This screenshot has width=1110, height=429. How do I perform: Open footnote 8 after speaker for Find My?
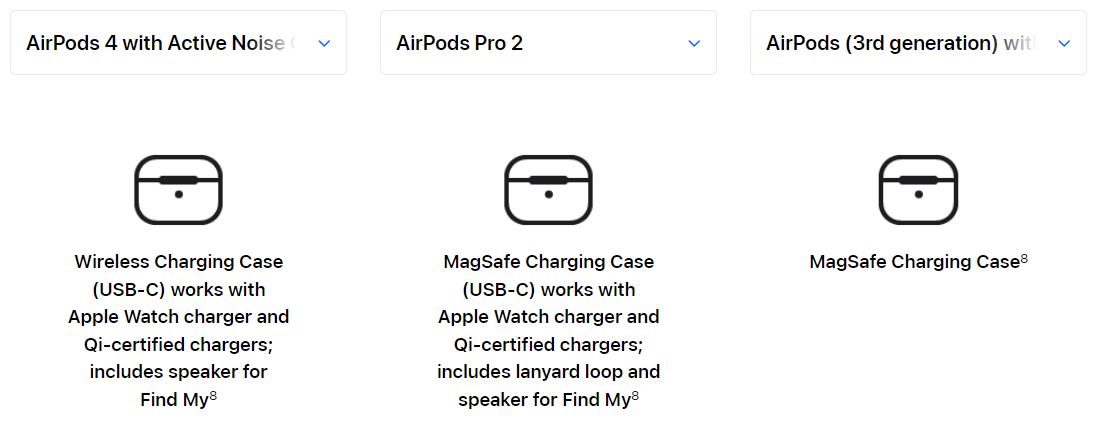[635, 396]
